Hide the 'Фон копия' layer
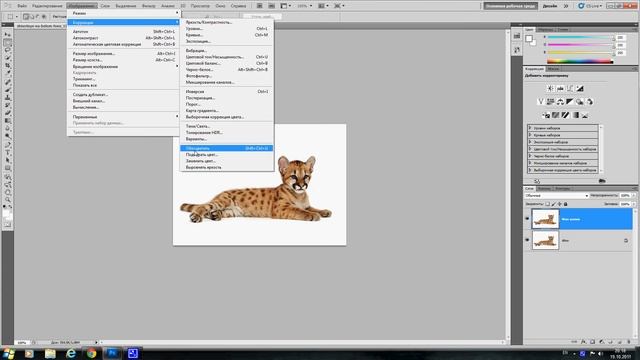 [x=527, y=219]
